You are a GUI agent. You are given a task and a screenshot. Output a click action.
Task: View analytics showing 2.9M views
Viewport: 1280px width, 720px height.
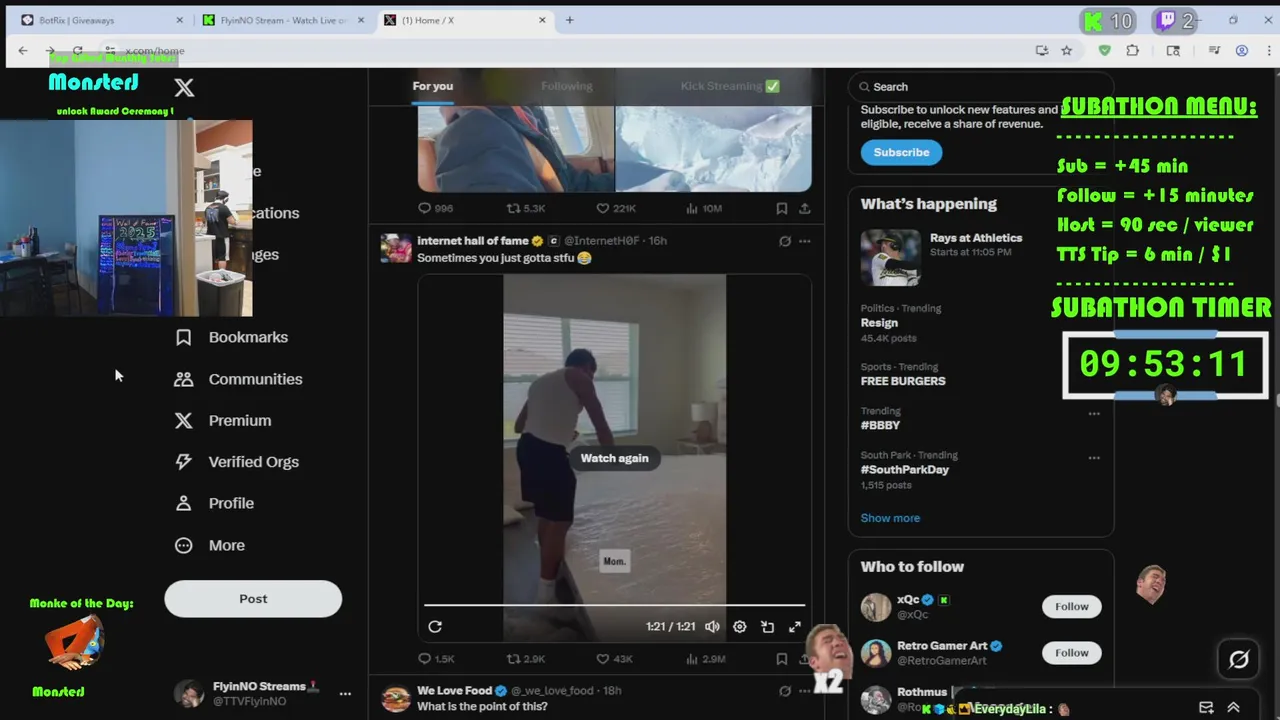(x=706, y=659)
